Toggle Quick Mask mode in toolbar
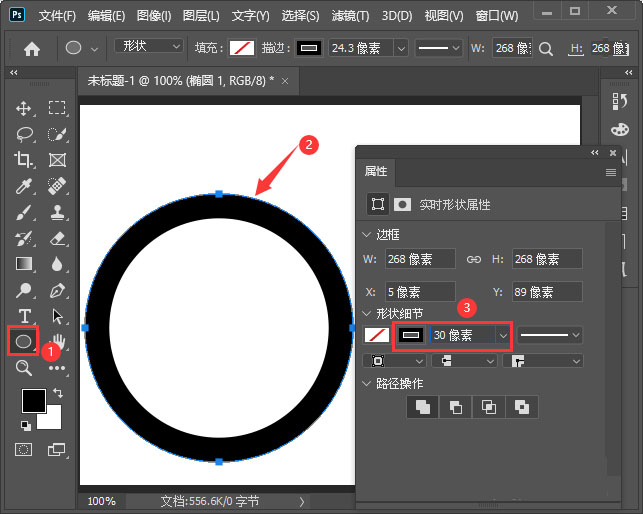Image resolution: width=643 pixels, height=514 pixels. [23, 450]
